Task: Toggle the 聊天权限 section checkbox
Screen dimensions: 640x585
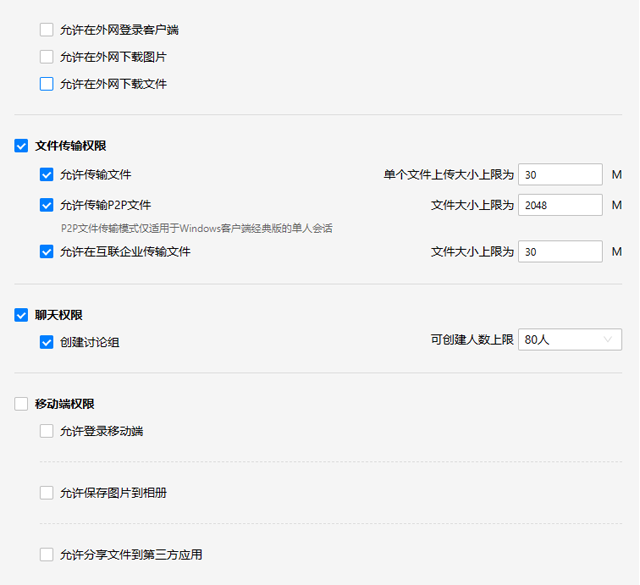Action: tap(21, 315)
